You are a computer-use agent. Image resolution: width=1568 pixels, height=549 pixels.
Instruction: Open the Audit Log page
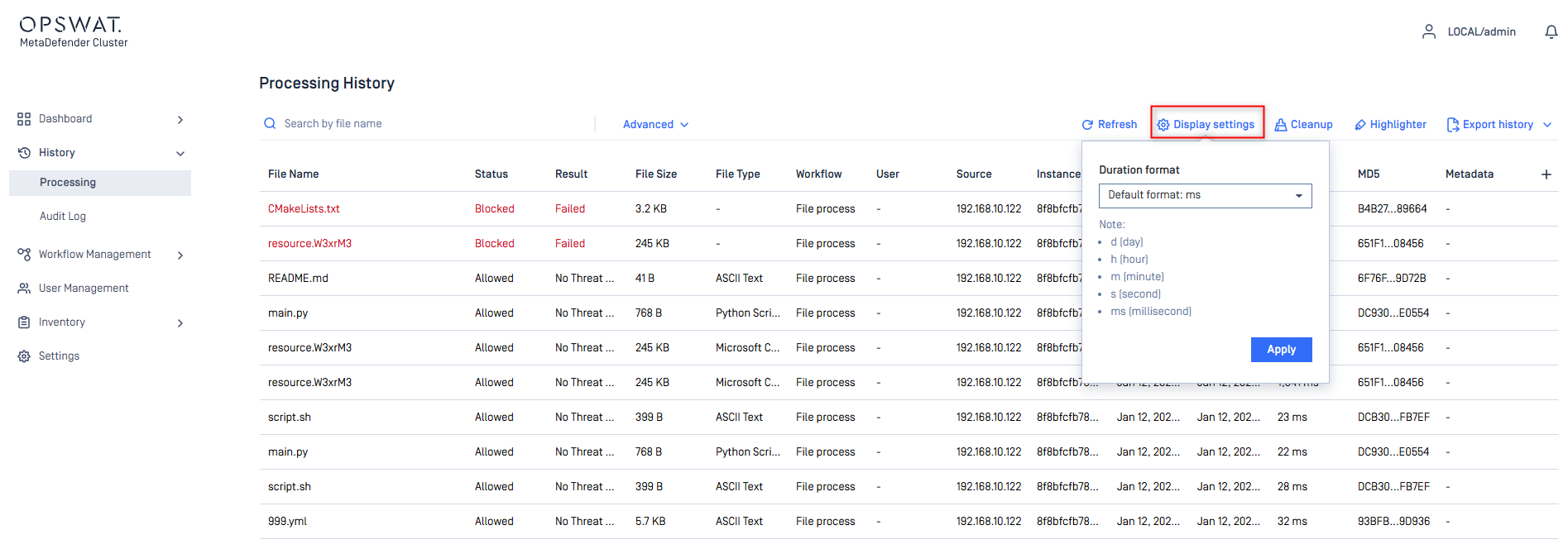click(x=63, y=217)
